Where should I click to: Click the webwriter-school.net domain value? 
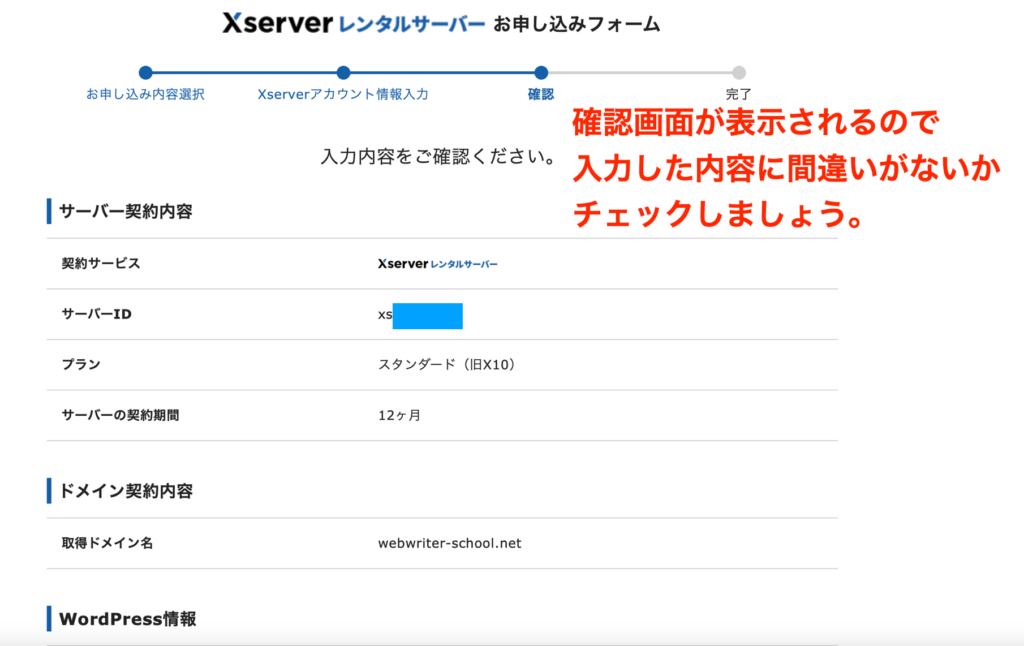pos(450,543)
